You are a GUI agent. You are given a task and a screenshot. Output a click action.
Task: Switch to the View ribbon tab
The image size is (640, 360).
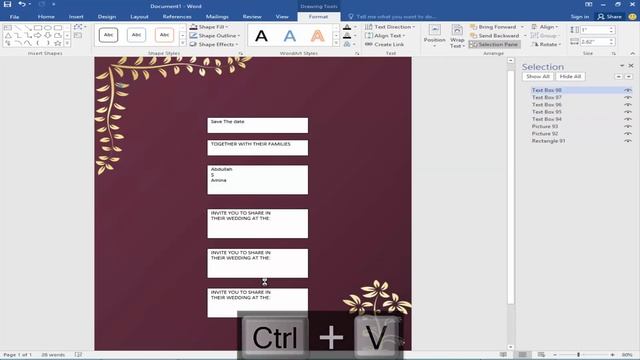coord(282,17)
